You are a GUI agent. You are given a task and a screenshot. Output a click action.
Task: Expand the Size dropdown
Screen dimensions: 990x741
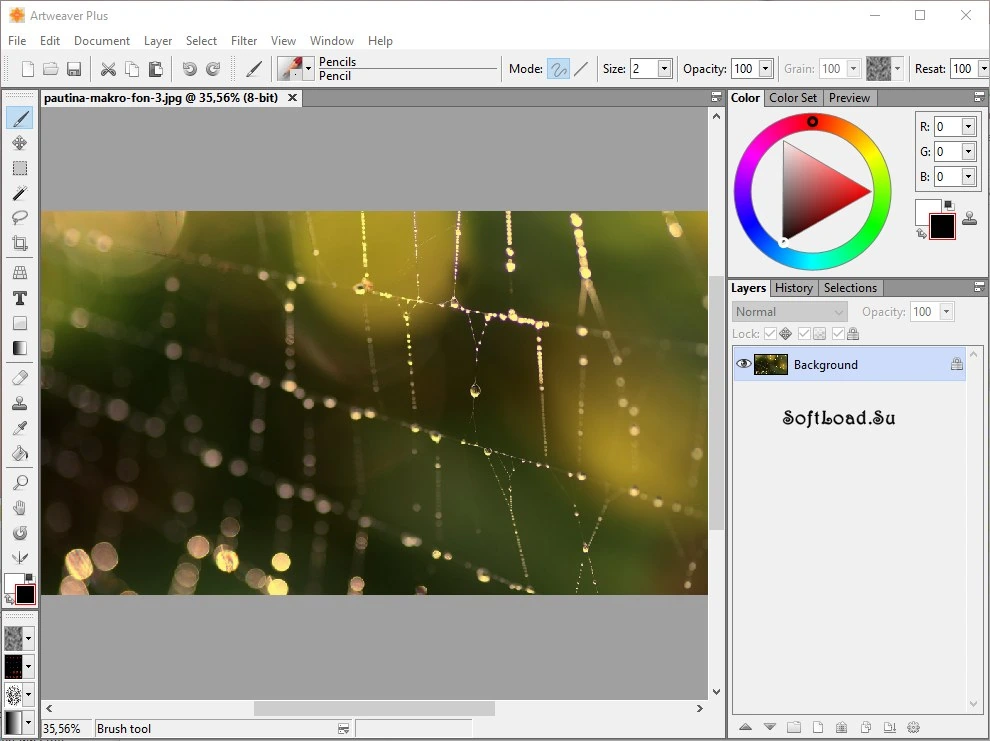[x=664, y=69]
